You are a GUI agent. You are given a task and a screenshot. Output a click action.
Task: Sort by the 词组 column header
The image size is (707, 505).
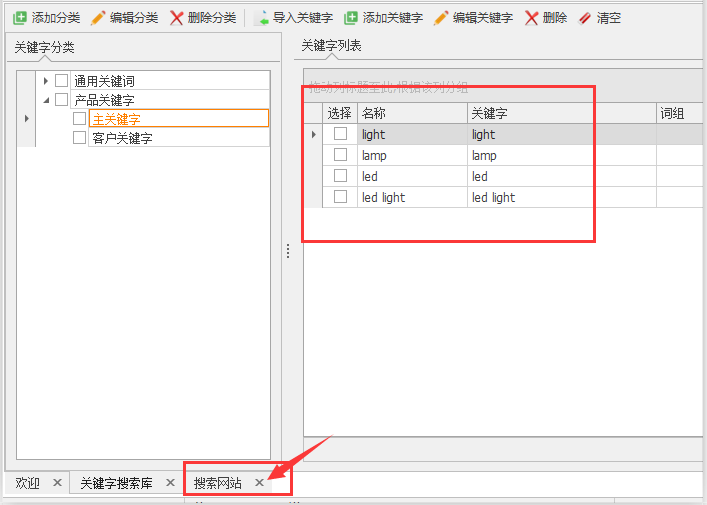681,113
